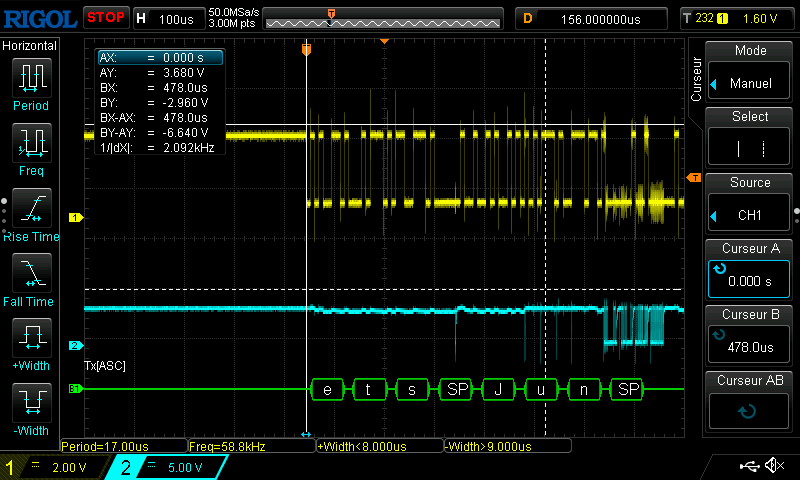Open the horizontal timebase 100us setting
800x480 pixels.
[169, 19]
